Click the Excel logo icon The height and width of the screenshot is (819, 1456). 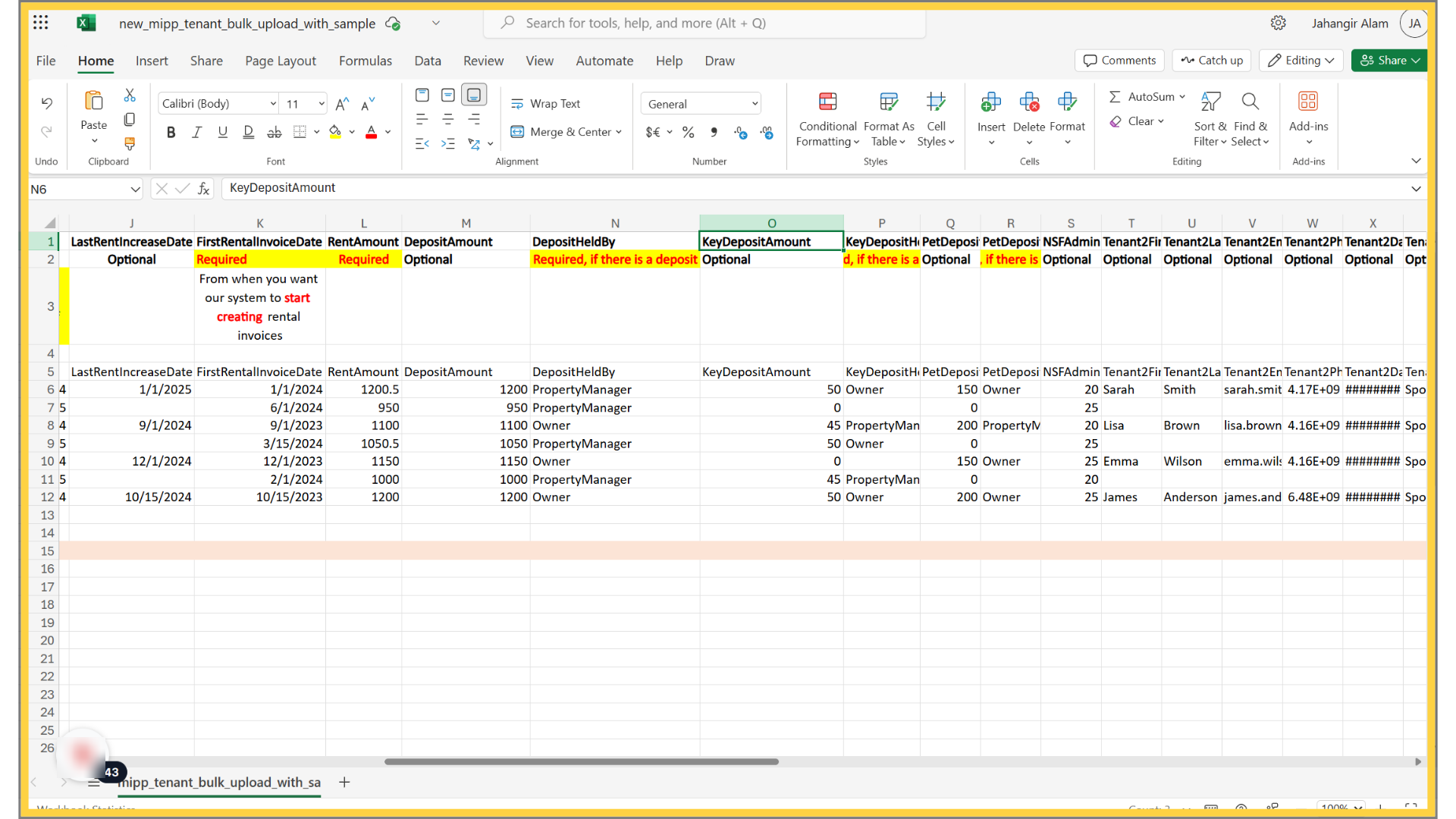(86, 23)
